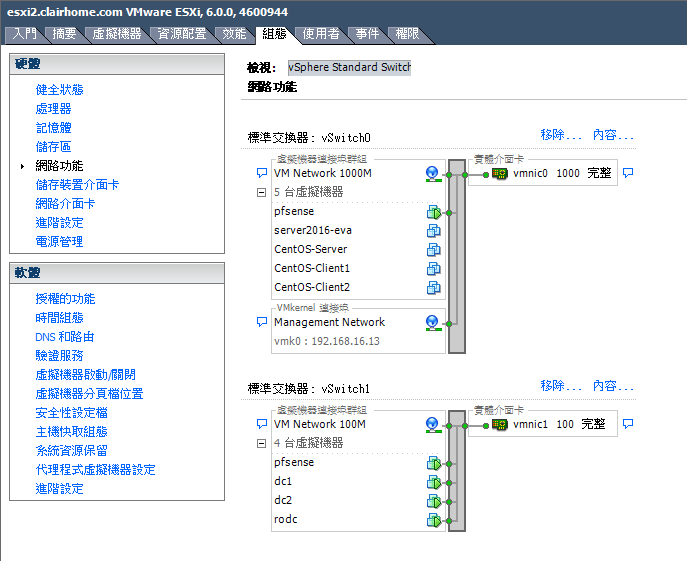687x561 pixels.
Task: Click the powered-on VM icon next to dc2
Action: coord(434,501)
